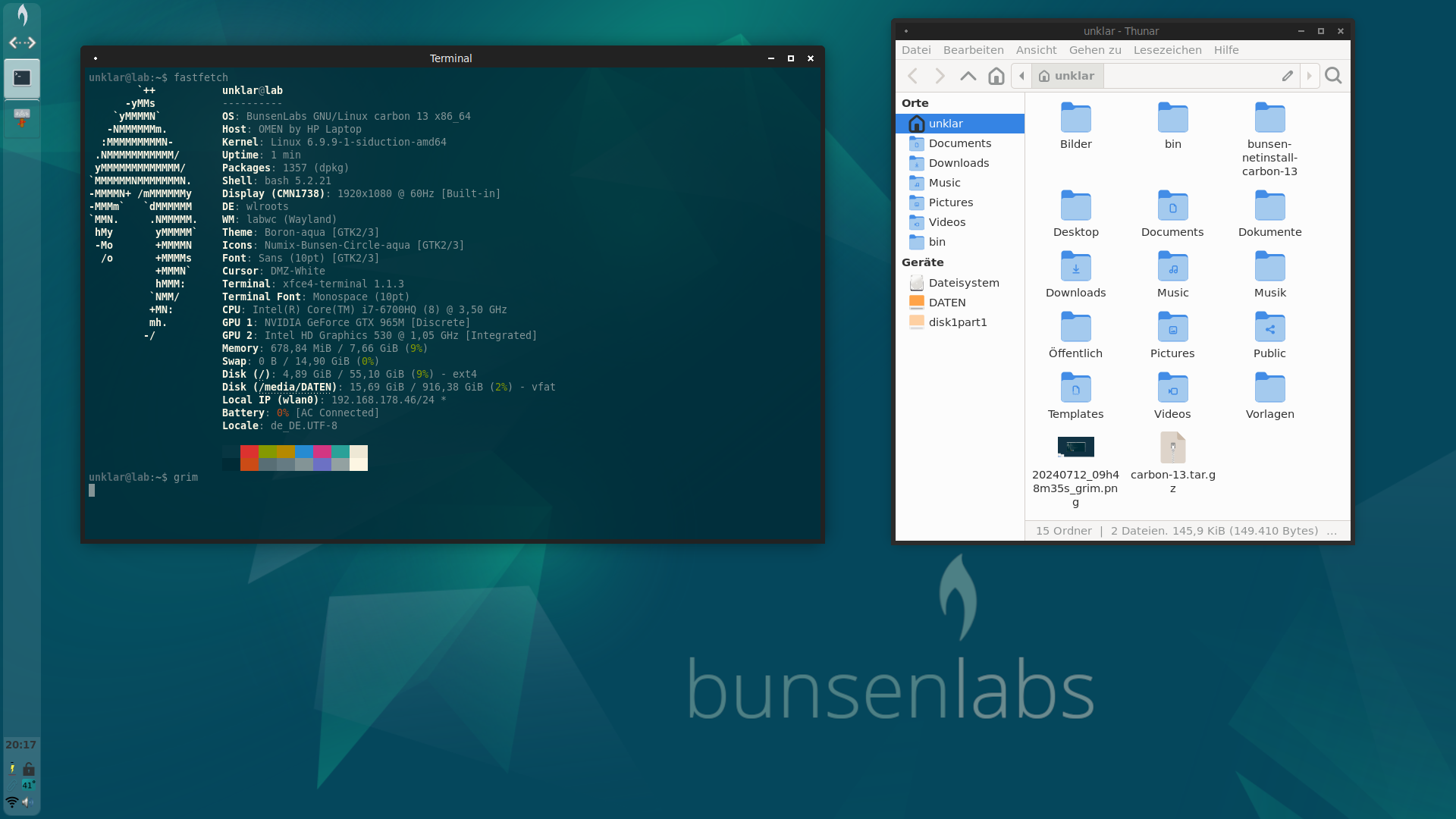Select the Vorlagen folder icon
Viewport: 1456px width, 819px height.
point(1269,388)
